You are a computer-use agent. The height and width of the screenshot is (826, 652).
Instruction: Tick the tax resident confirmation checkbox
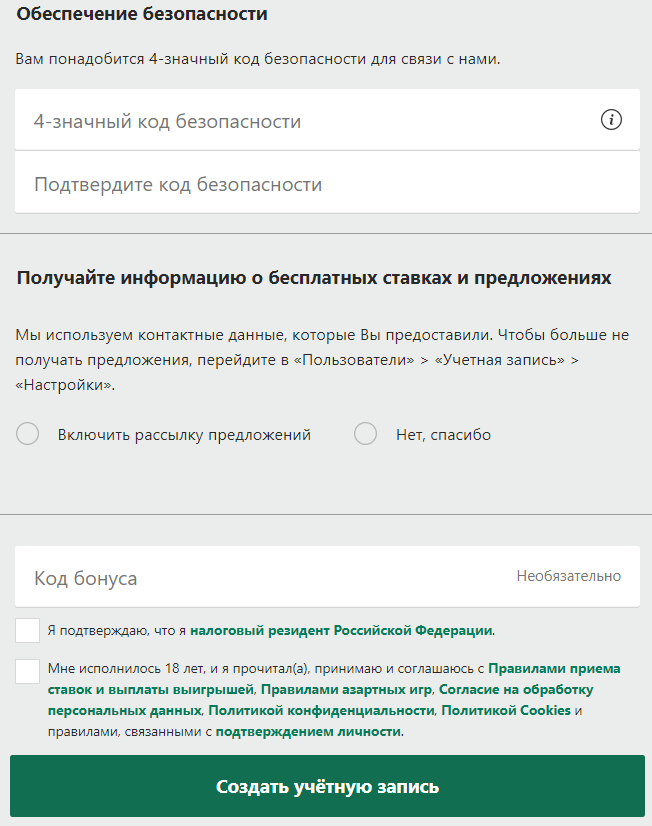pyautogui.click(x=27, y=631)
